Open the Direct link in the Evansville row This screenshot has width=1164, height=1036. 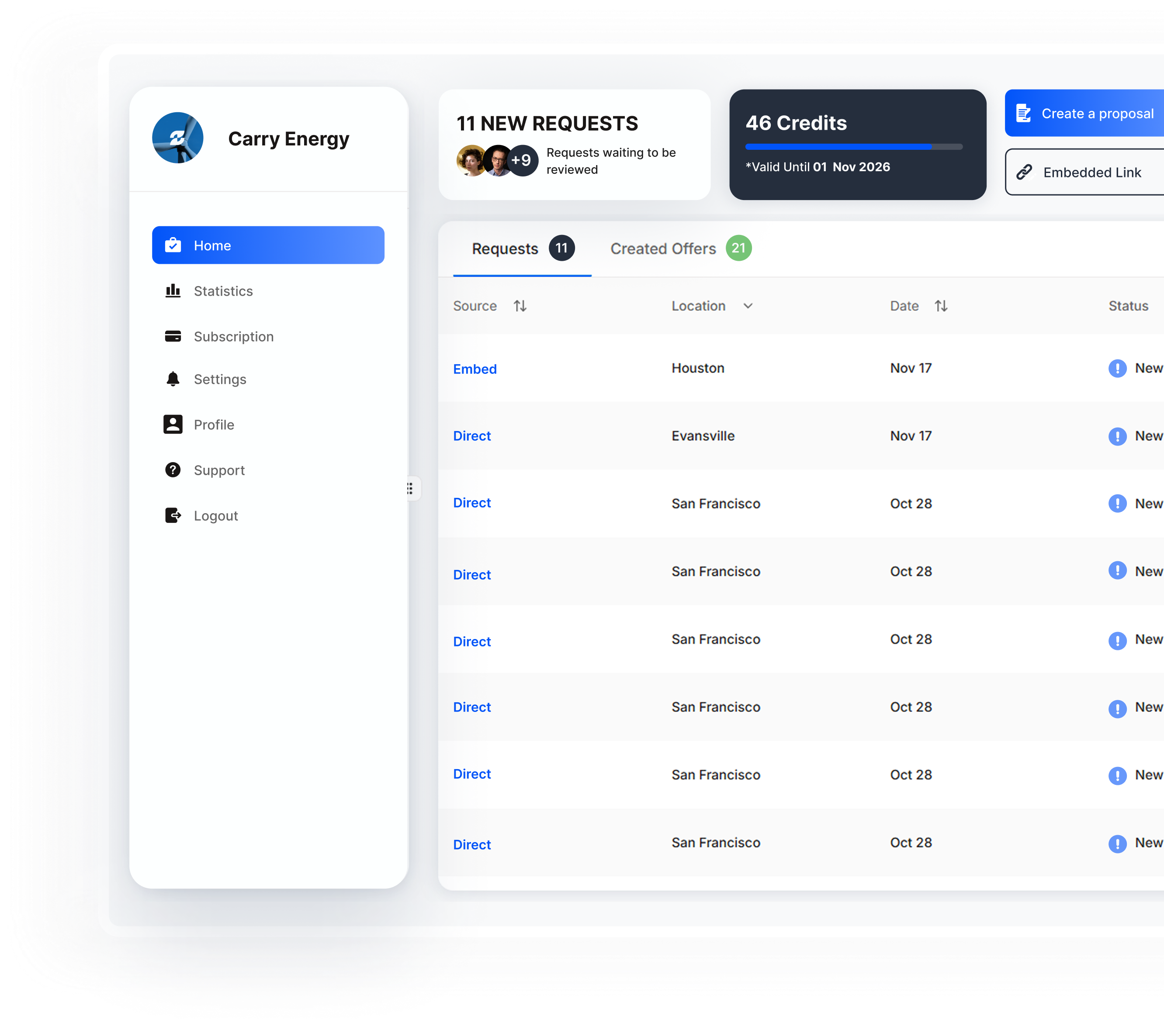point(472,436)
